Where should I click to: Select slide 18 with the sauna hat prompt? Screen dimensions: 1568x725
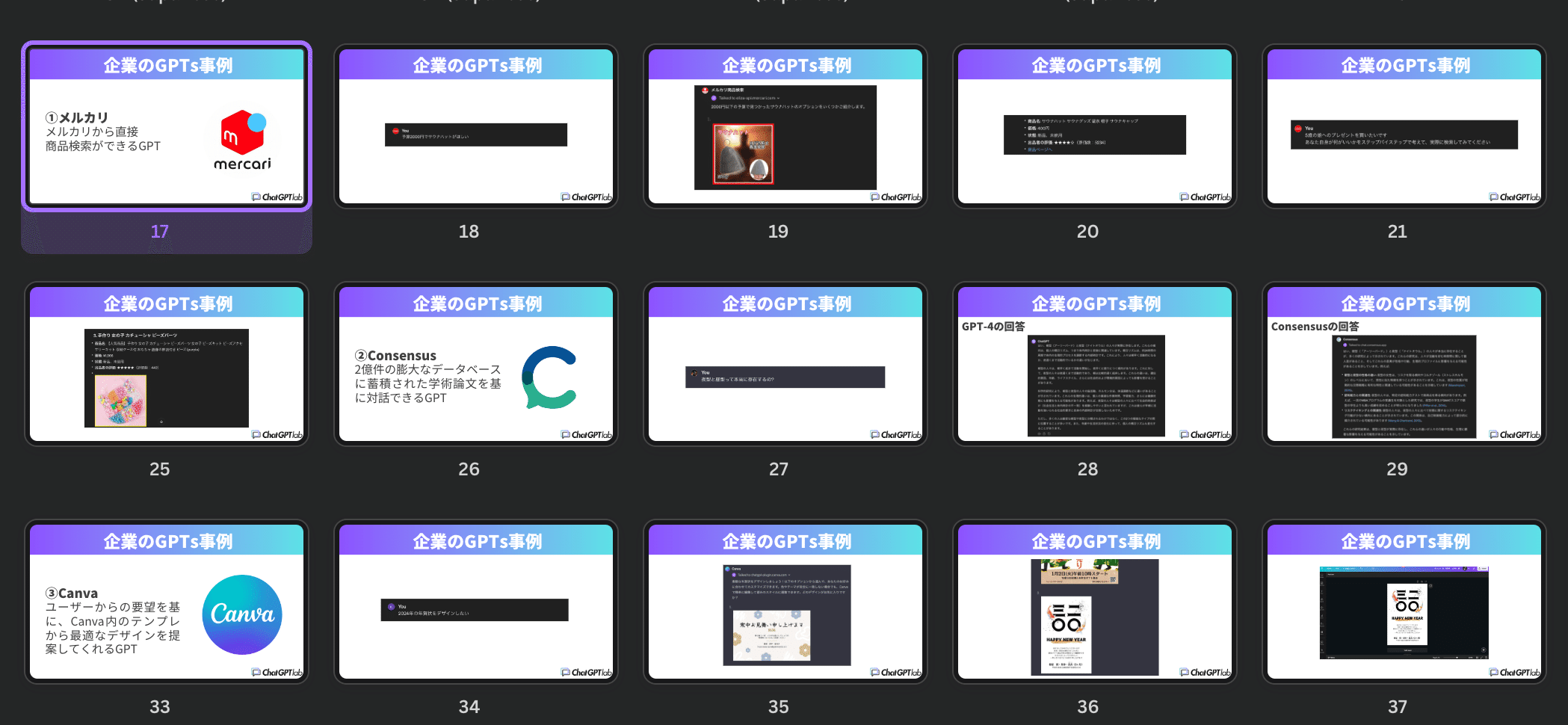pyautogui.click(x=476, y=126)
